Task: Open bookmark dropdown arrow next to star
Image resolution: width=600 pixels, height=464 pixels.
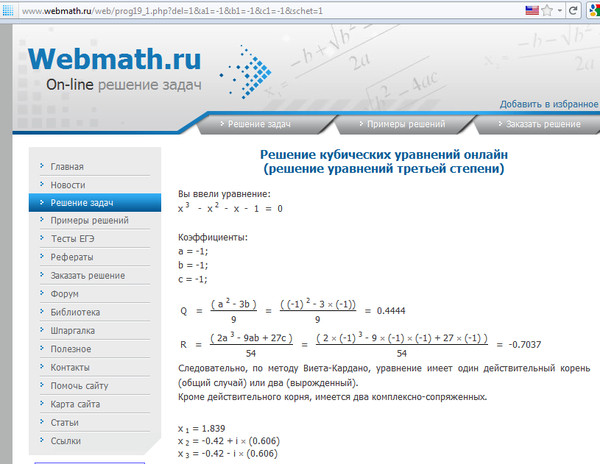Action: pos(560,10)
